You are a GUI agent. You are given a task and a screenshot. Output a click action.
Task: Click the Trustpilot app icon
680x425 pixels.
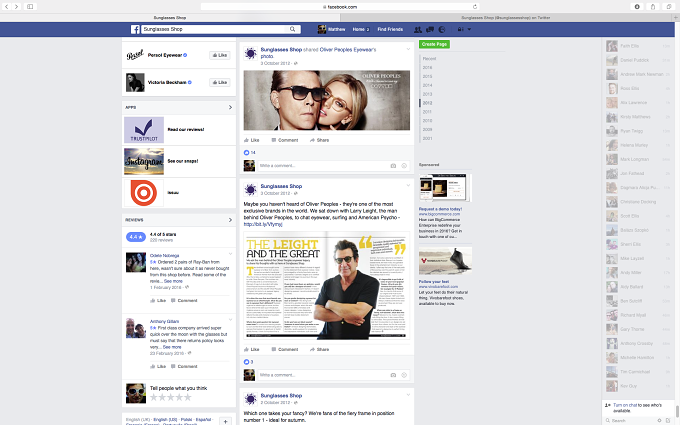pyautogui.click(x=144, y=130)
